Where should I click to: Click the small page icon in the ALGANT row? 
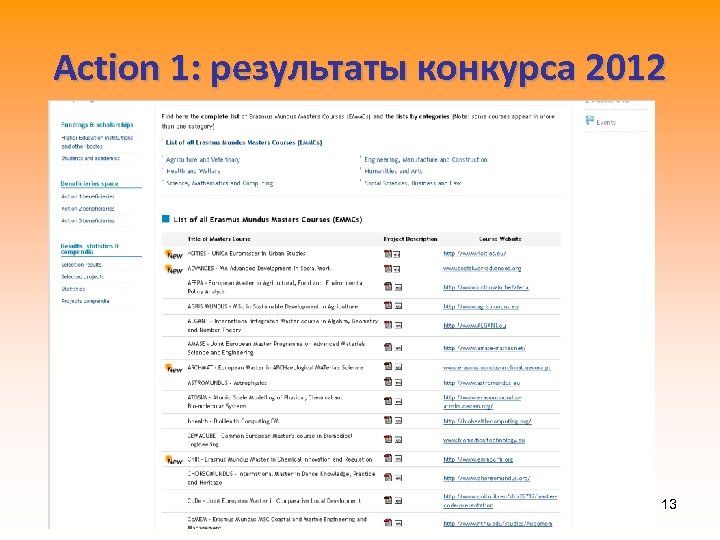tap(398, 326)
